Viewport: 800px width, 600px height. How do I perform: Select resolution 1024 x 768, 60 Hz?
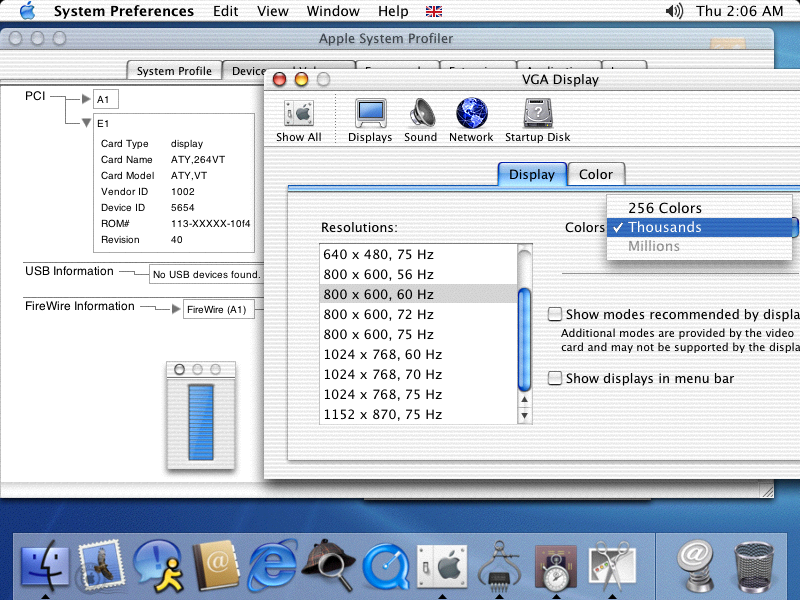pyautogui.click(x=418, y=354)
